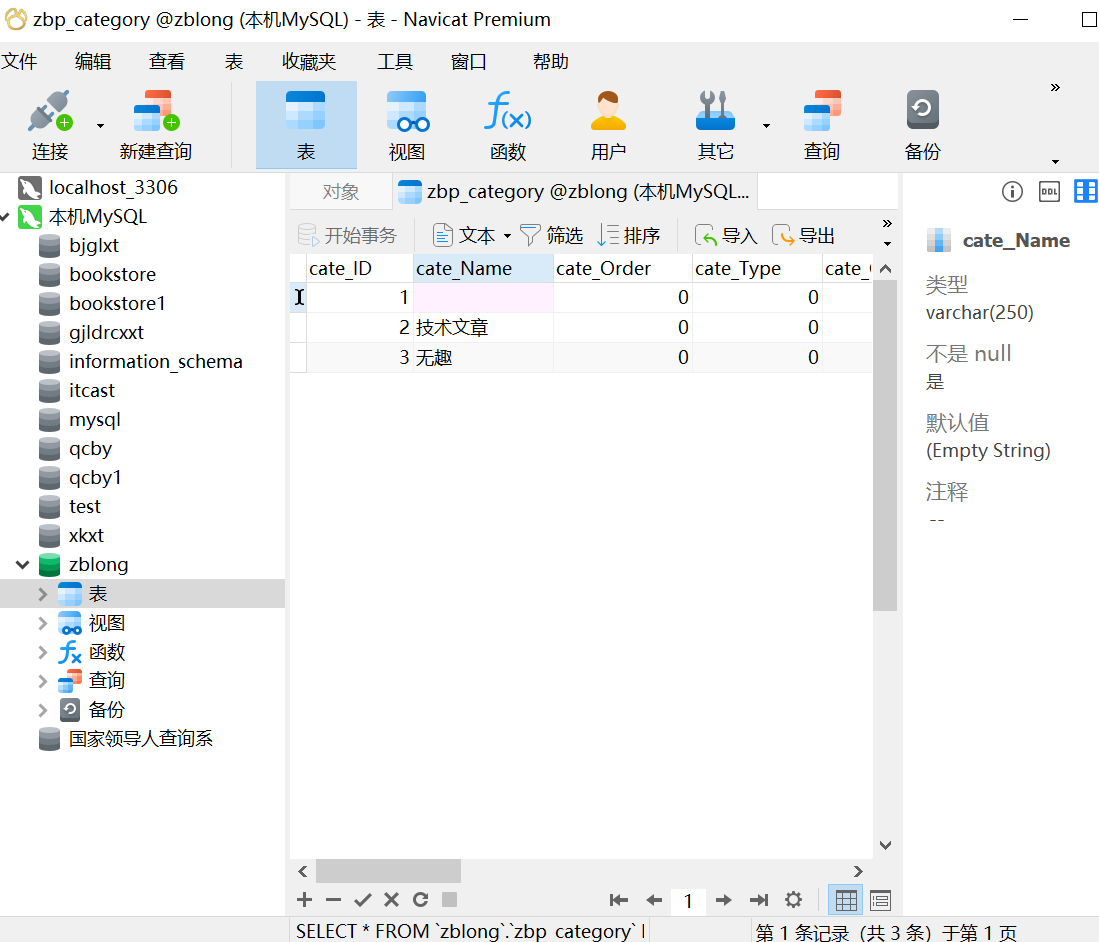1099x942 pixels.
Task: Click the Connection plug icon in toolbar
Action: pos(50,111)
